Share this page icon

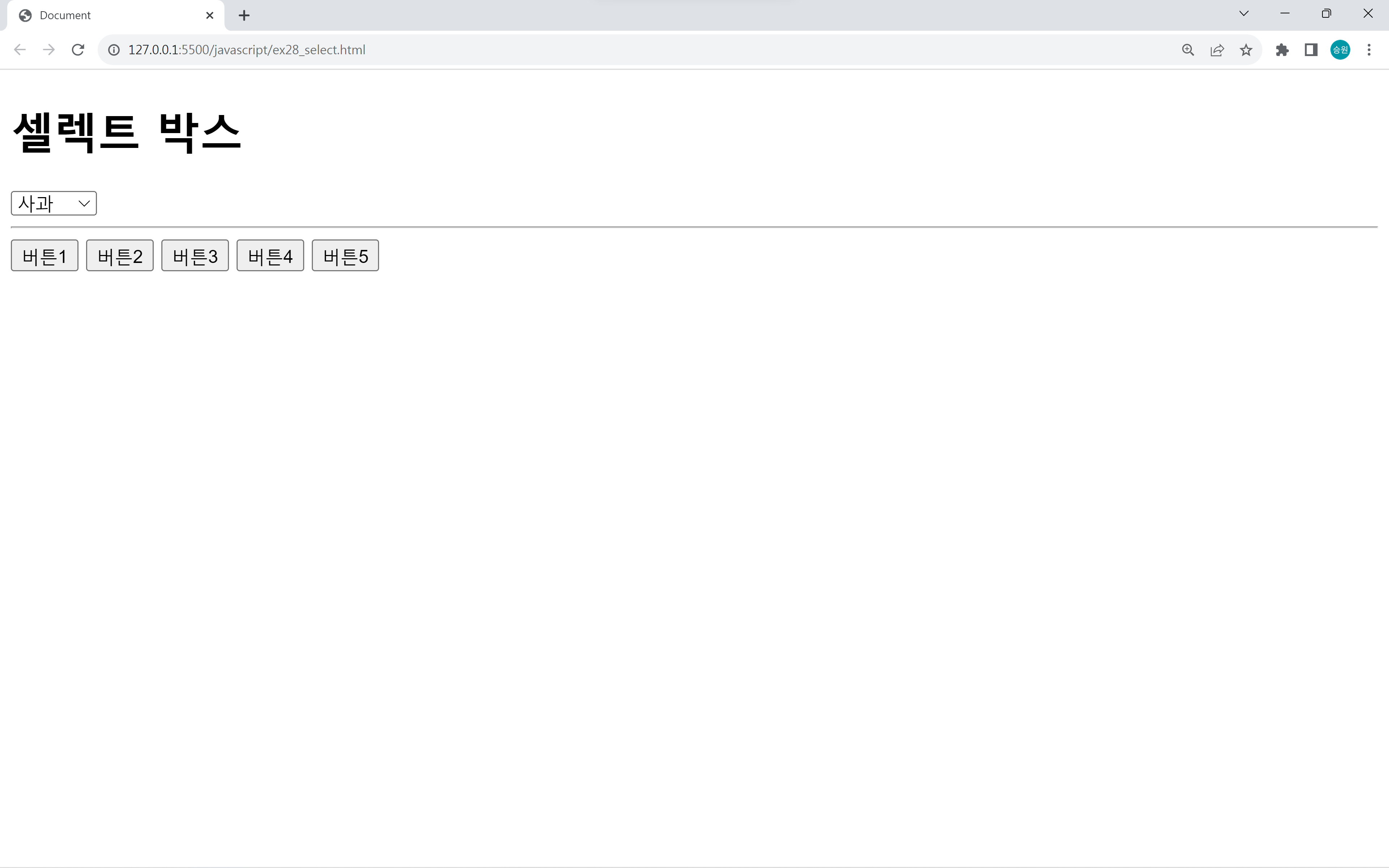coord(1217,50)
